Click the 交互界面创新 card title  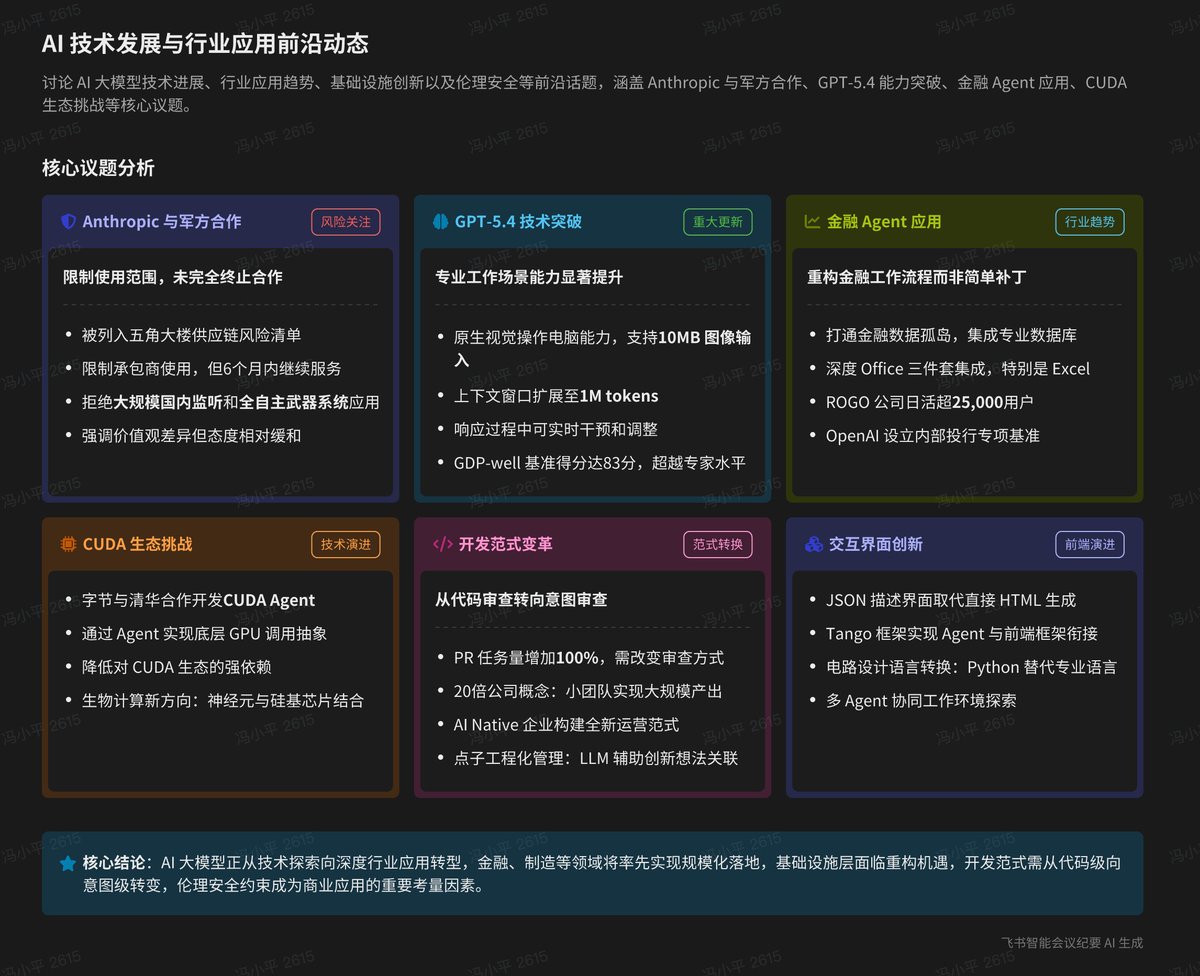point(876,544)
